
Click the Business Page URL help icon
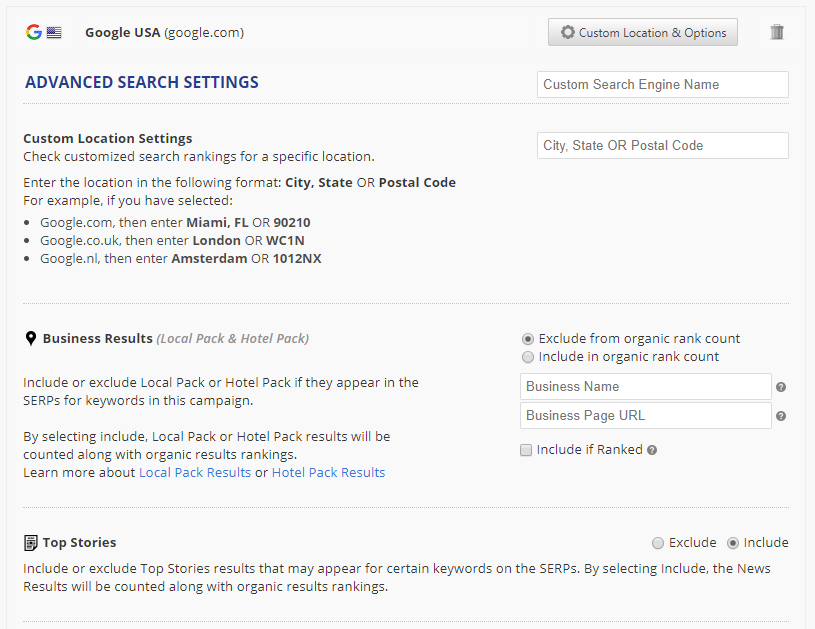[781, 416]
